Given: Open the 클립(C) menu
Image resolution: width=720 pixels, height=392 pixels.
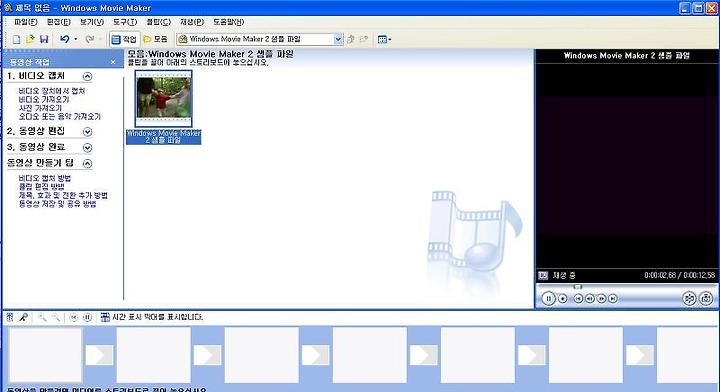Looking at the screenshot, I should [158, 22].
